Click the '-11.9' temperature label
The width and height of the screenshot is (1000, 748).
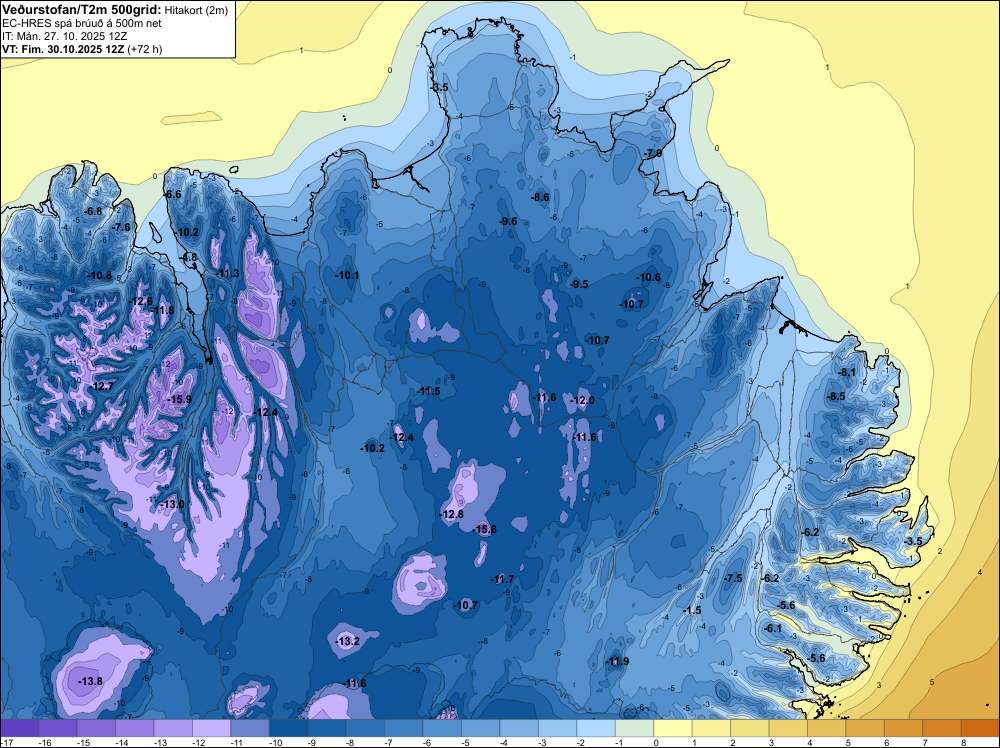click(x=617, y=661)
